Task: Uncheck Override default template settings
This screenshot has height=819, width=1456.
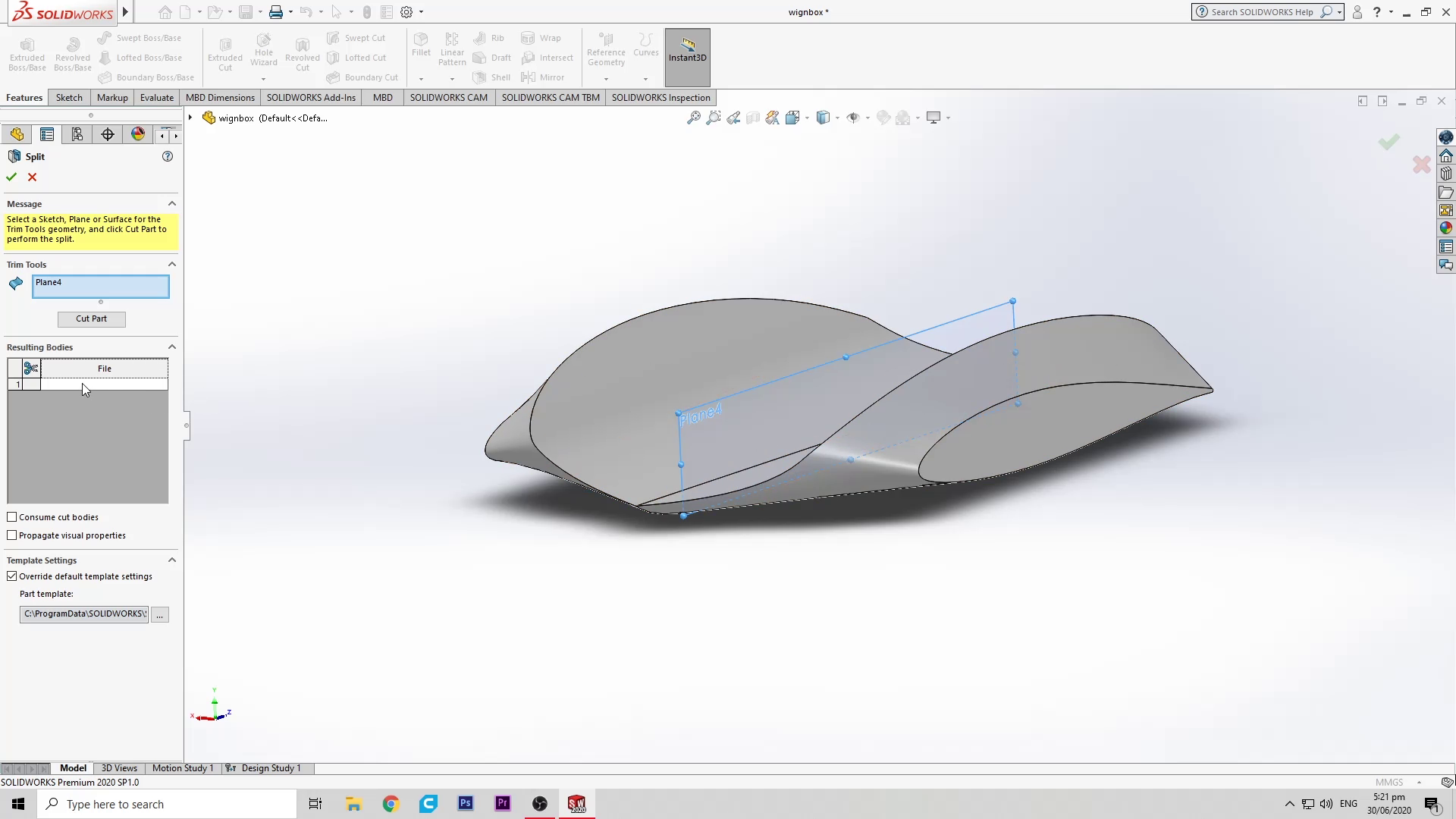Action: 12,576
